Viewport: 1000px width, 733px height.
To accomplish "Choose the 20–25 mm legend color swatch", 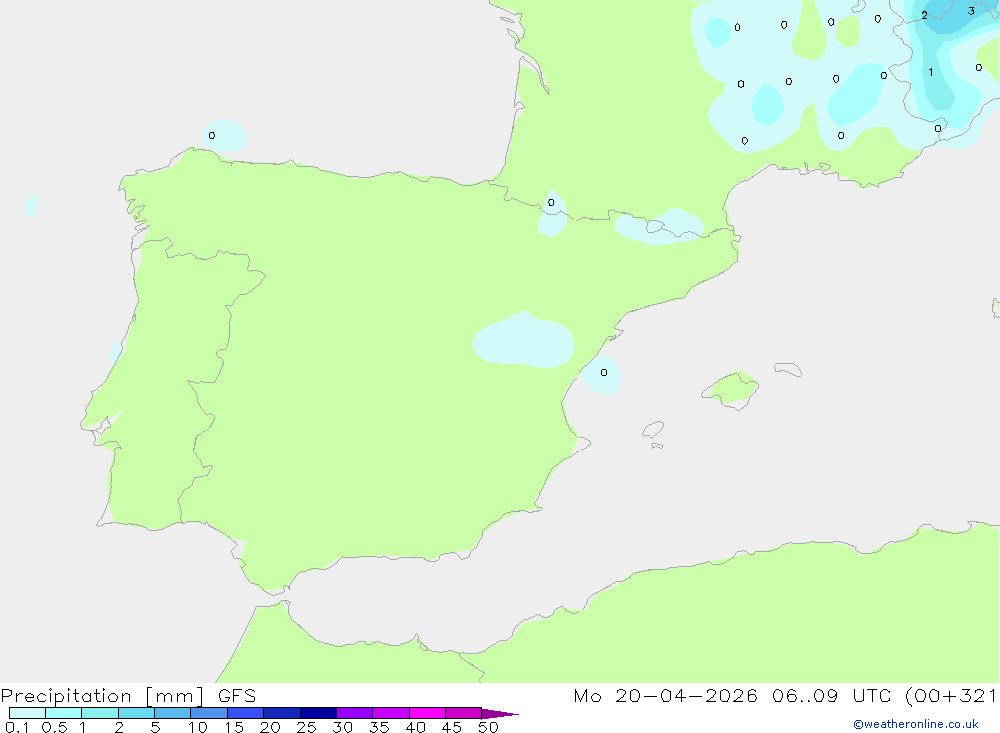I will coord(282,713).
